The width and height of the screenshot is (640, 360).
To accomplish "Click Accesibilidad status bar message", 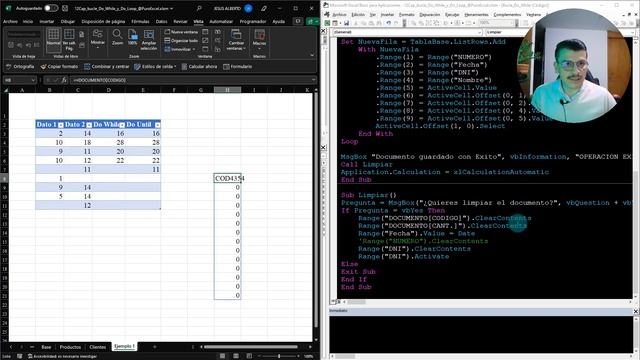I will pyautogui.click(x=63, y=356).
